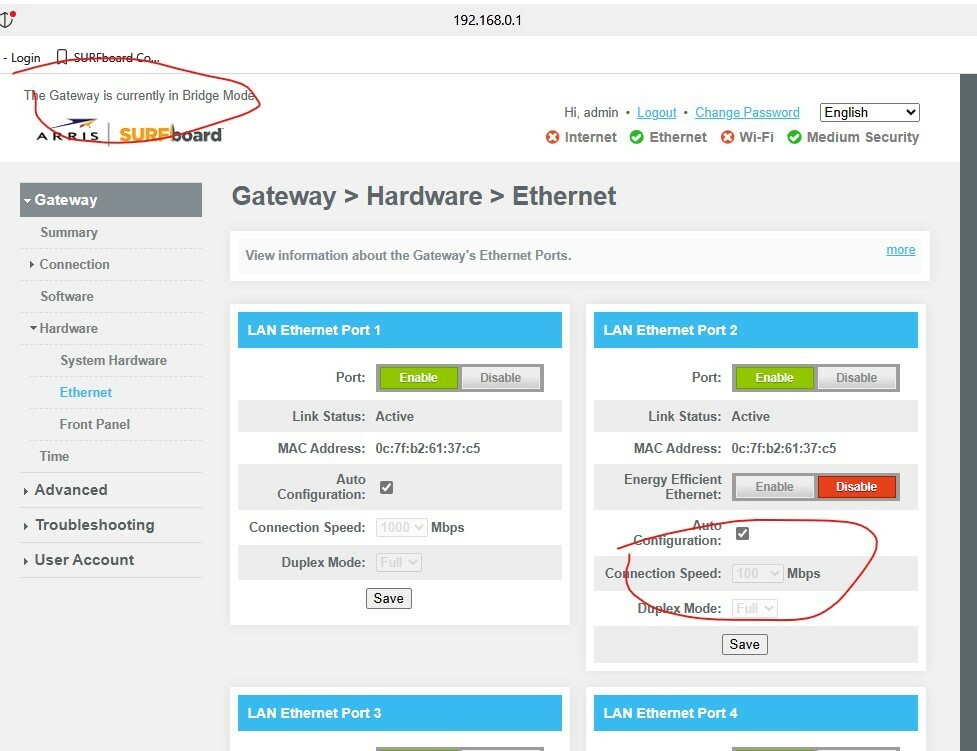Image resolution: width=977 pixels, height=751 pixels.
Task: Open Port 1 Duplex Mode dropdown
Action: tap(399, 562)
